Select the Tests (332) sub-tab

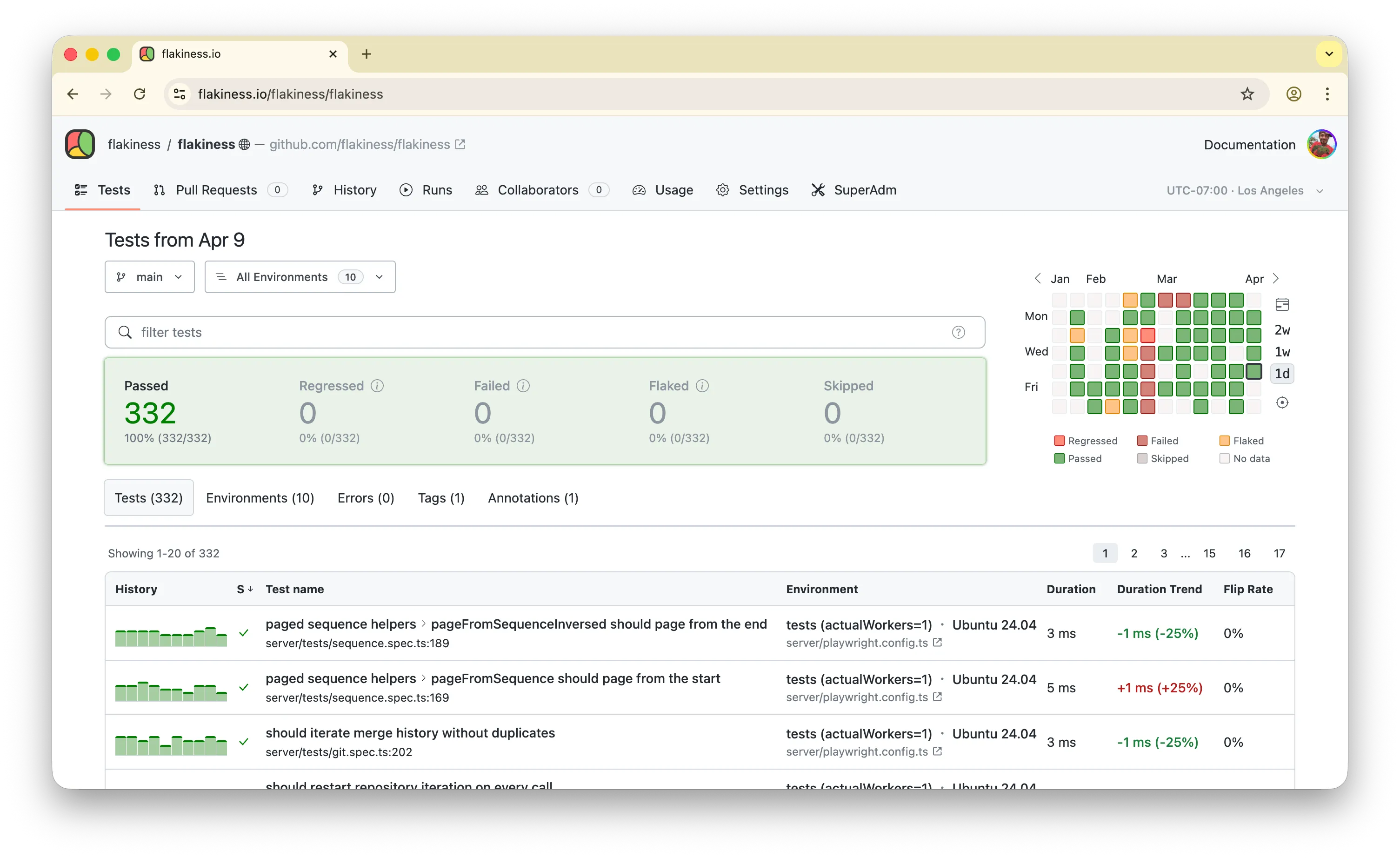pos(149,498)
